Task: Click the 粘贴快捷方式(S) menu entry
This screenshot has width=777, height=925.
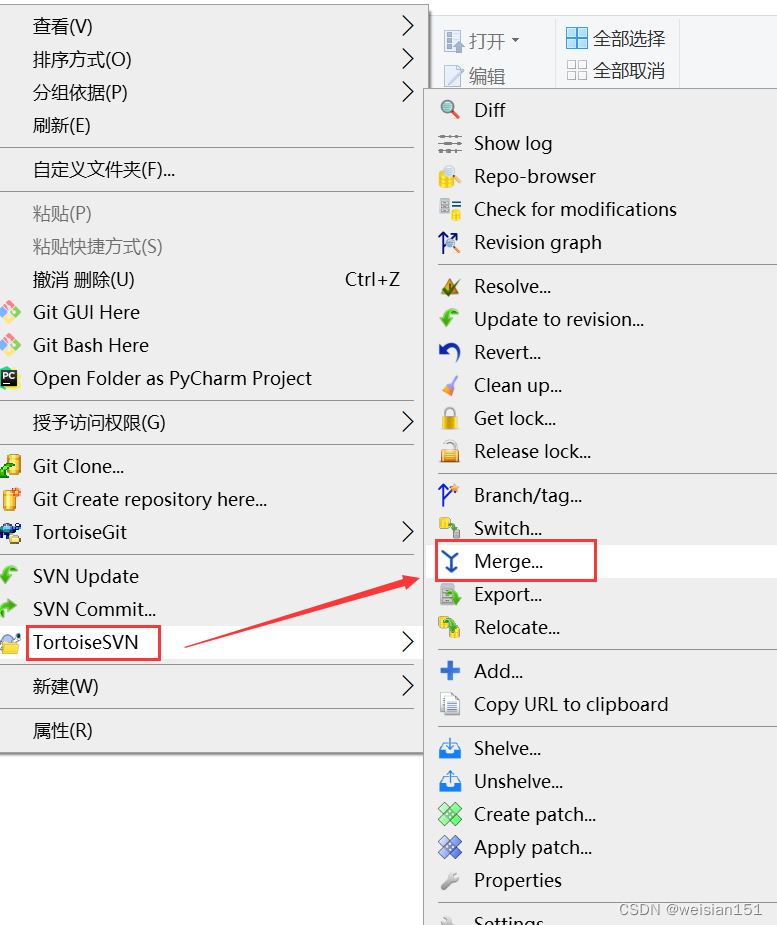Action: coord(207,247)
